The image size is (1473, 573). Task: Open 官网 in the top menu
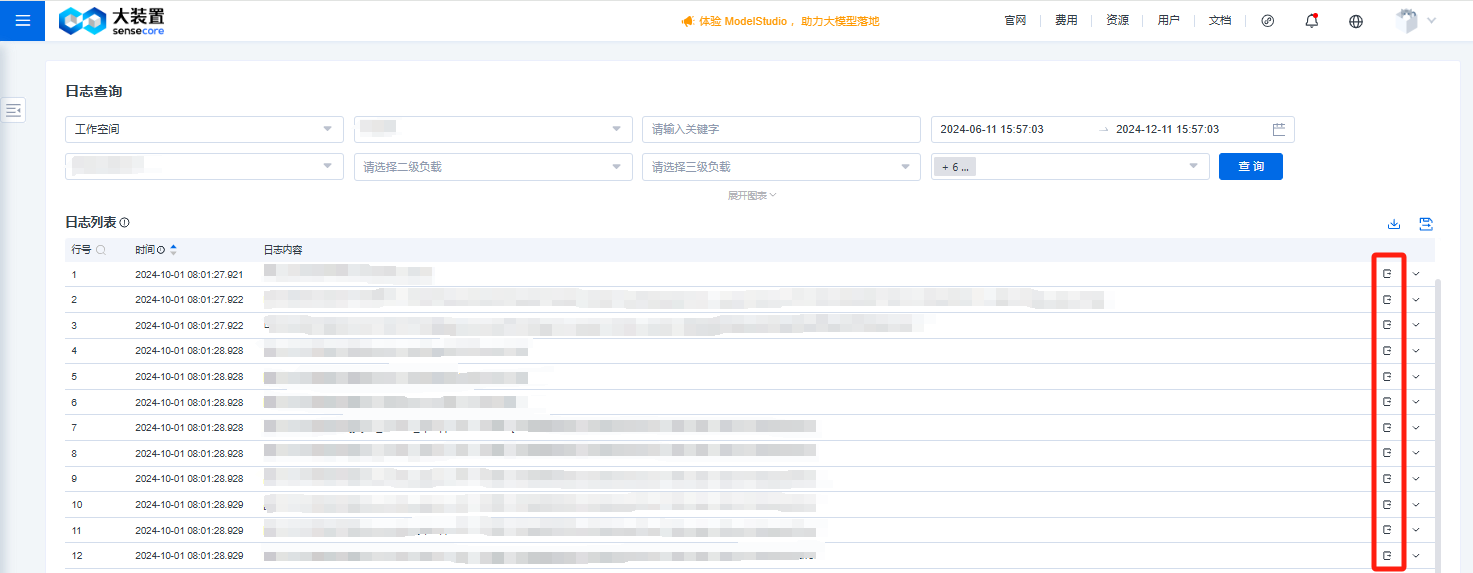coord(1015,20)
